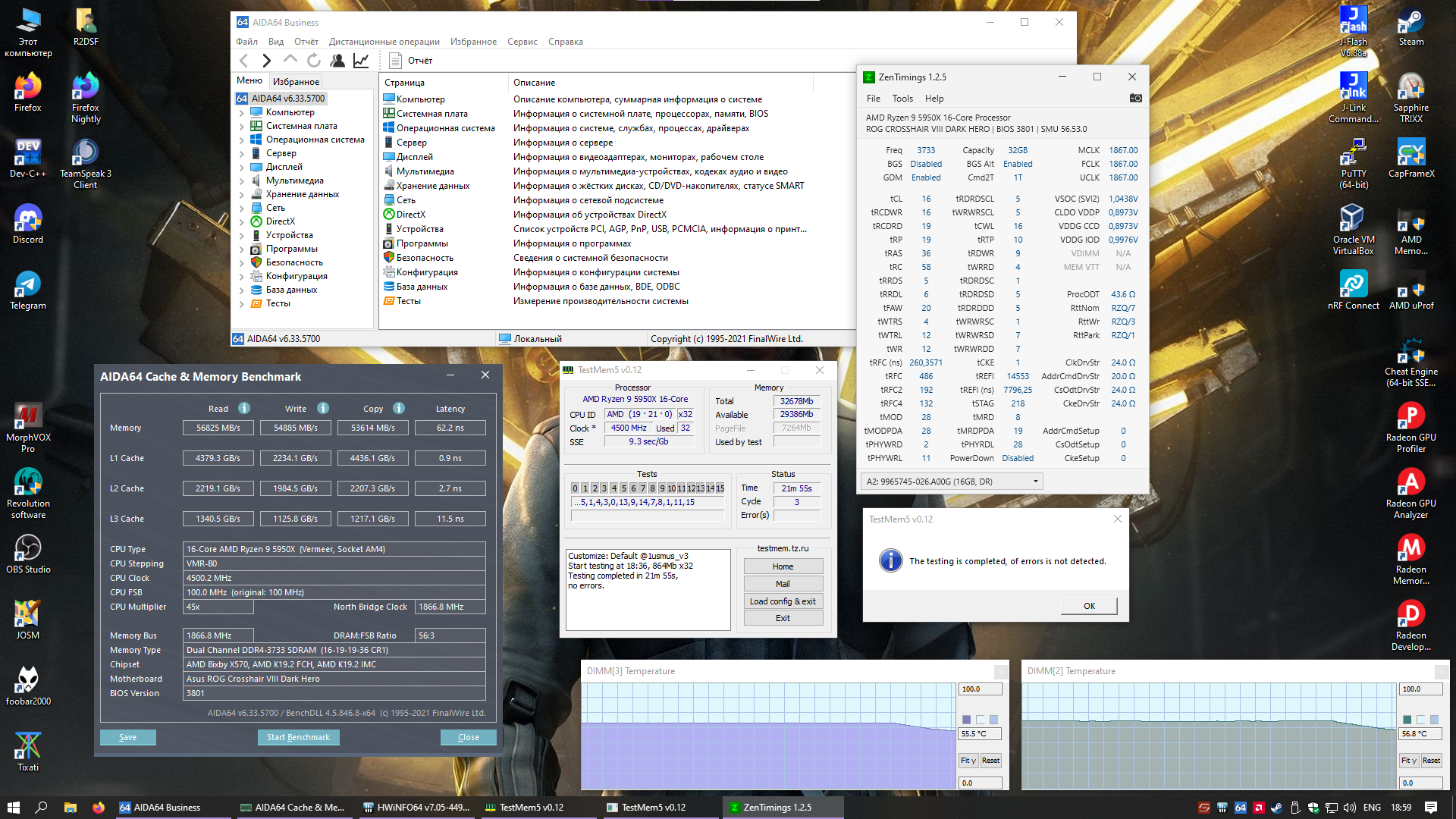Click the AIDA64 graph chart toolbar icon
Viewport: 1456px width, 819px height.
361,61
